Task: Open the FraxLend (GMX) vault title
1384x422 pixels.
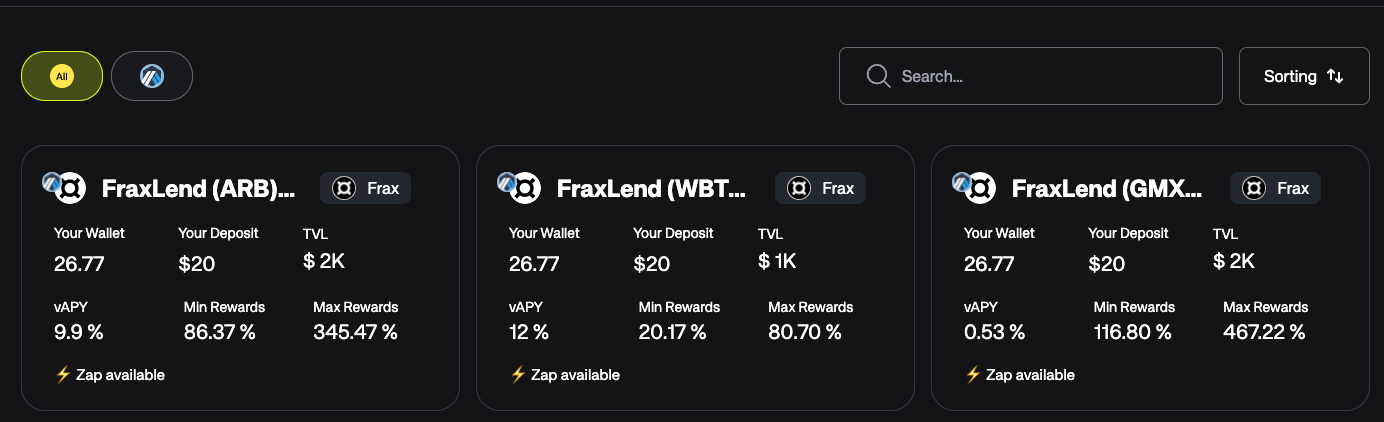Action: point(1107,188)
